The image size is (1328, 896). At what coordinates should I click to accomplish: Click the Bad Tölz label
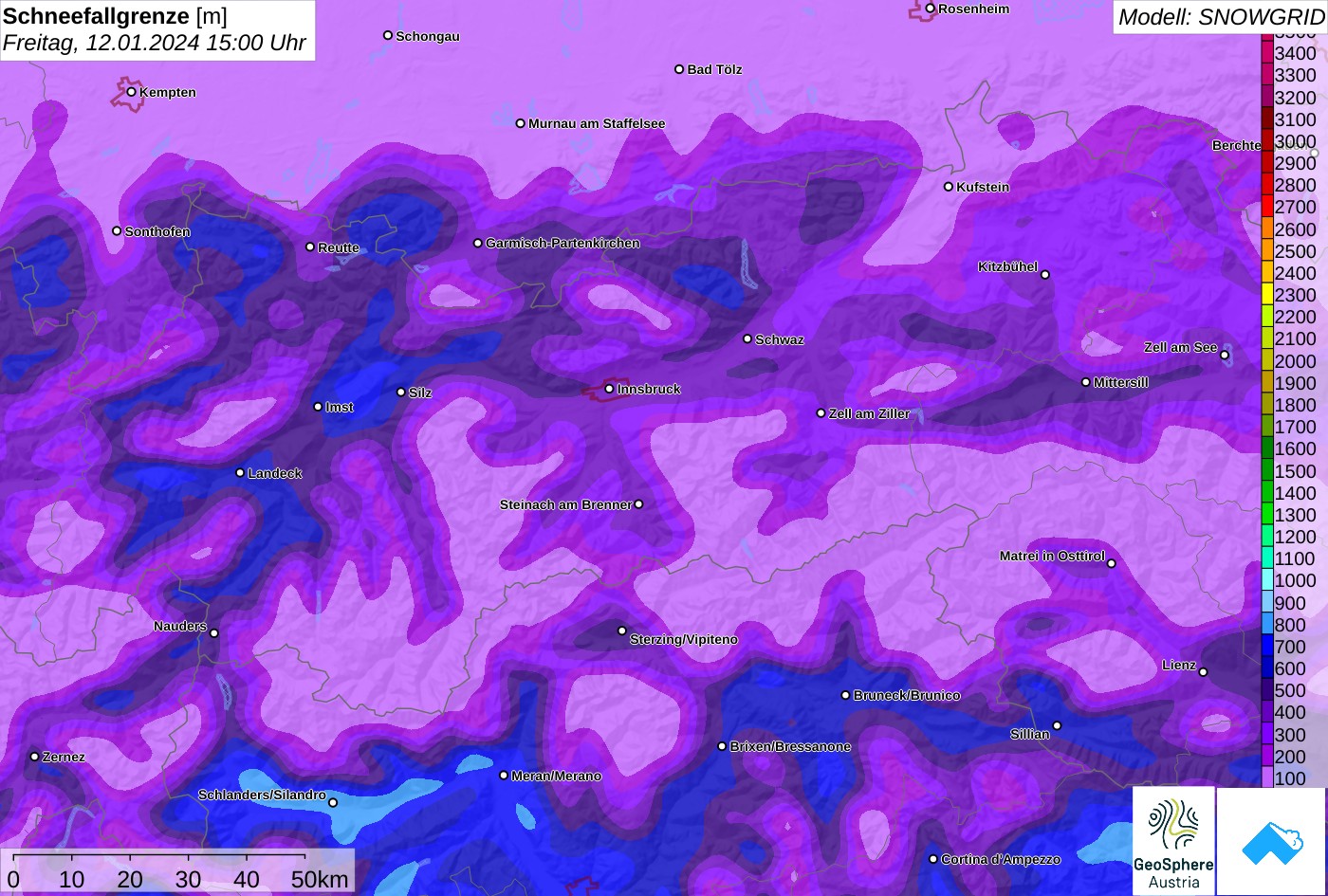714,69
